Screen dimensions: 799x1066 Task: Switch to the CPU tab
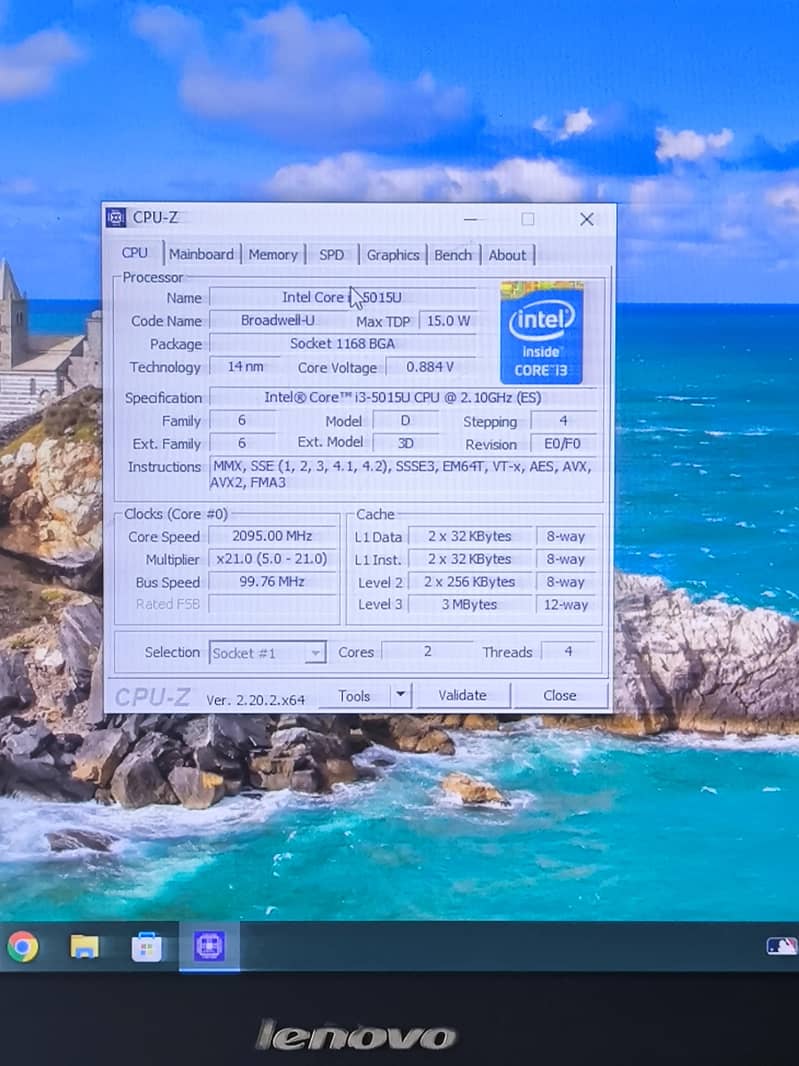135,253
